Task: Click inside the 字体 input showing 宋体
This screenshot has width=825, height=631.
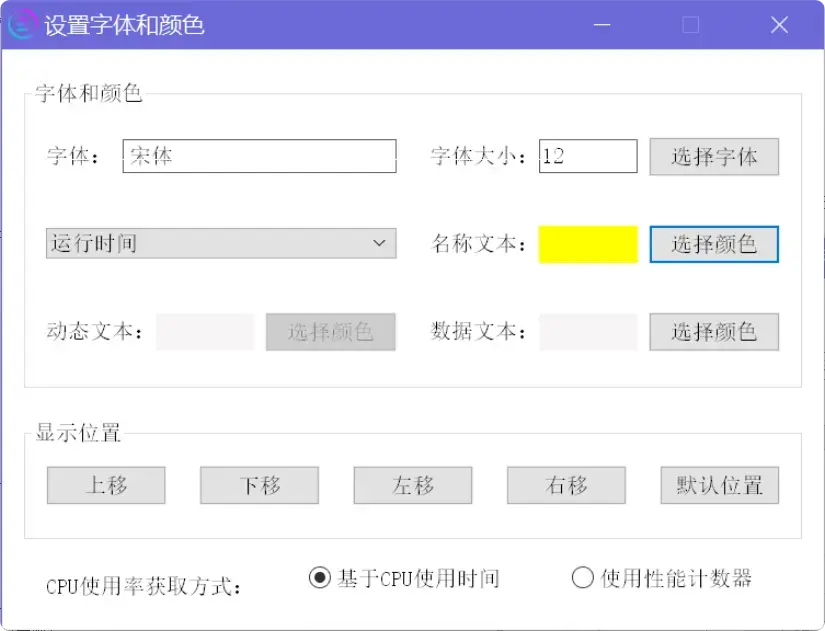Action: [258, 156]
